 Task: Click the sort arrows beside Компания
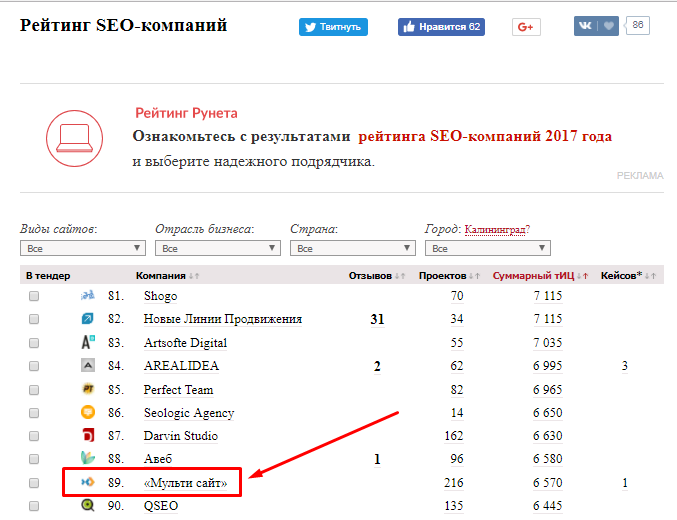tap(194, 276)
